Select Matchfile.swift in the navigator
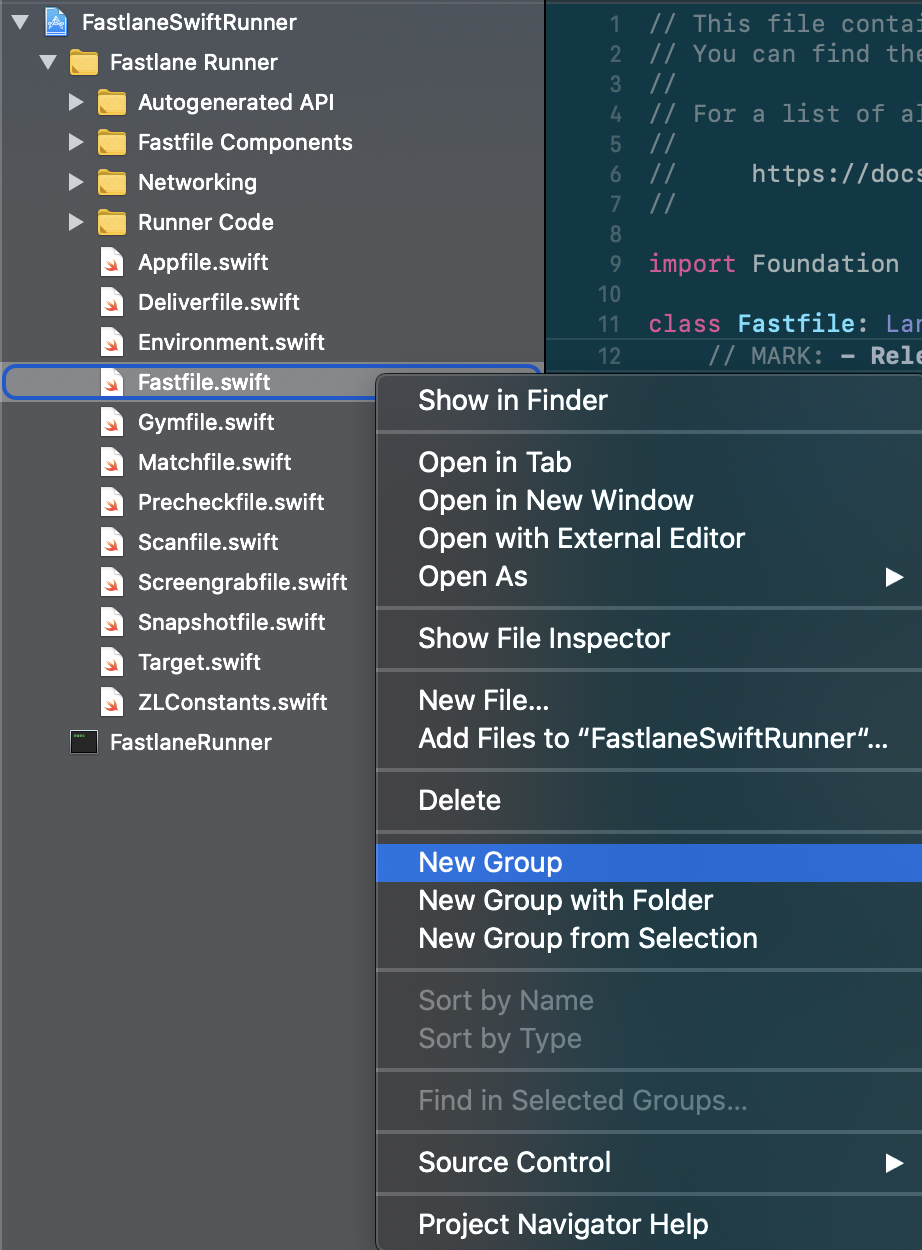The width and height of the screenshot is (922, 1250). click(x=215, y=462)
